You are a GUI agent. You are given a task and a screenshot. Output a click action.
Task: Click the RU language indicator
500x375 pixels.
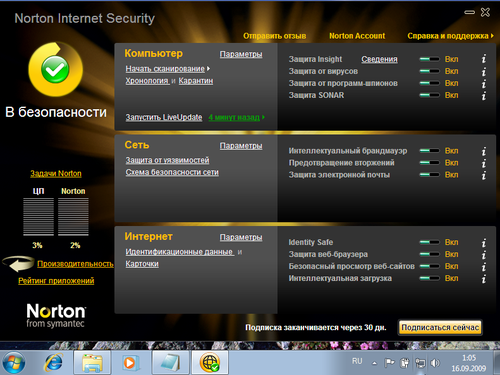pyautogui.click(x=357, y=361)
